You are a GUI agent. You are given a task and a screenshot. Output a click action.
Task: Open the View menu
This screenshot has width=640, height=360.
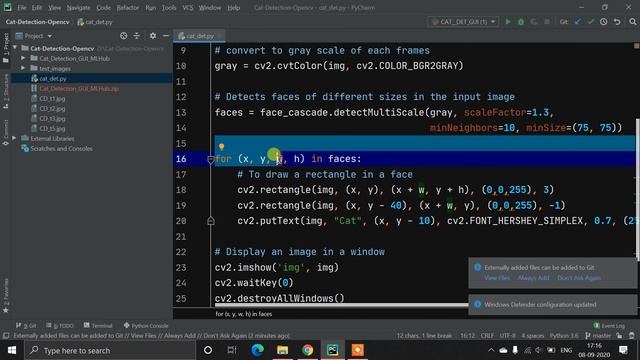[x=54, y=7]
